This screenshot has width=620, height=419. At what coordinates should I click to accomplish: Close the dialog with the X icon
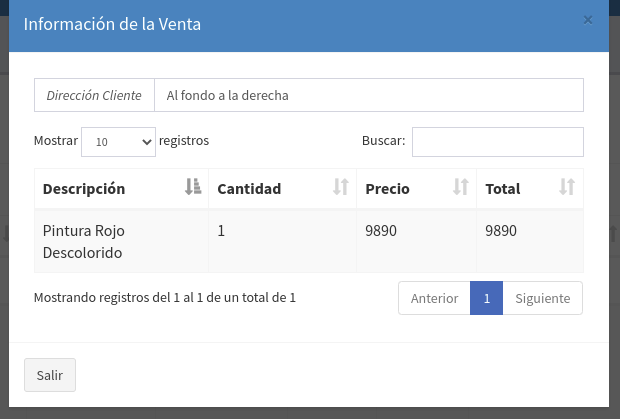tap(588, 20)
